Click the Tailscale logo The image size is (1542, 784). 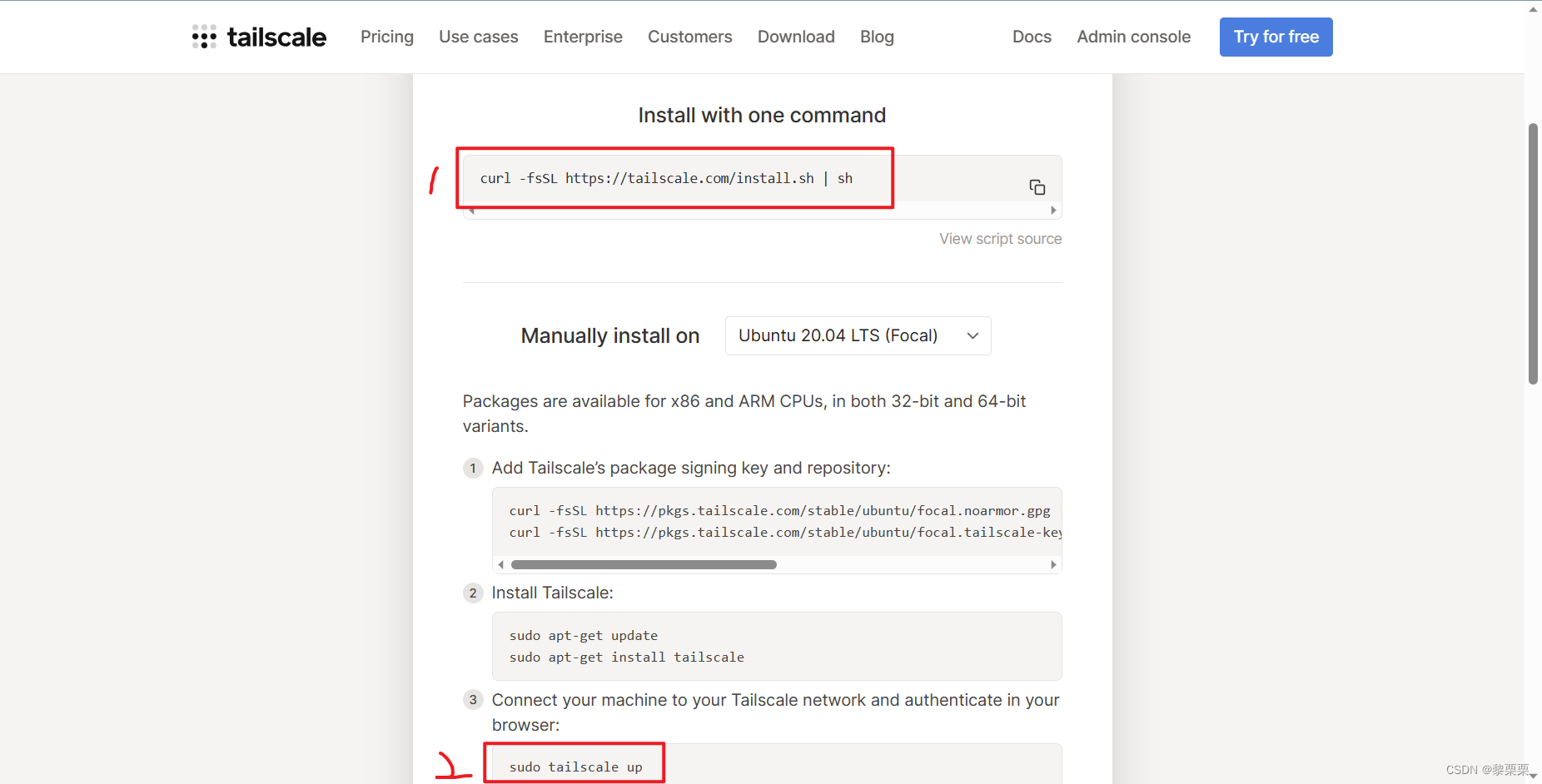(x=259, y=37)
